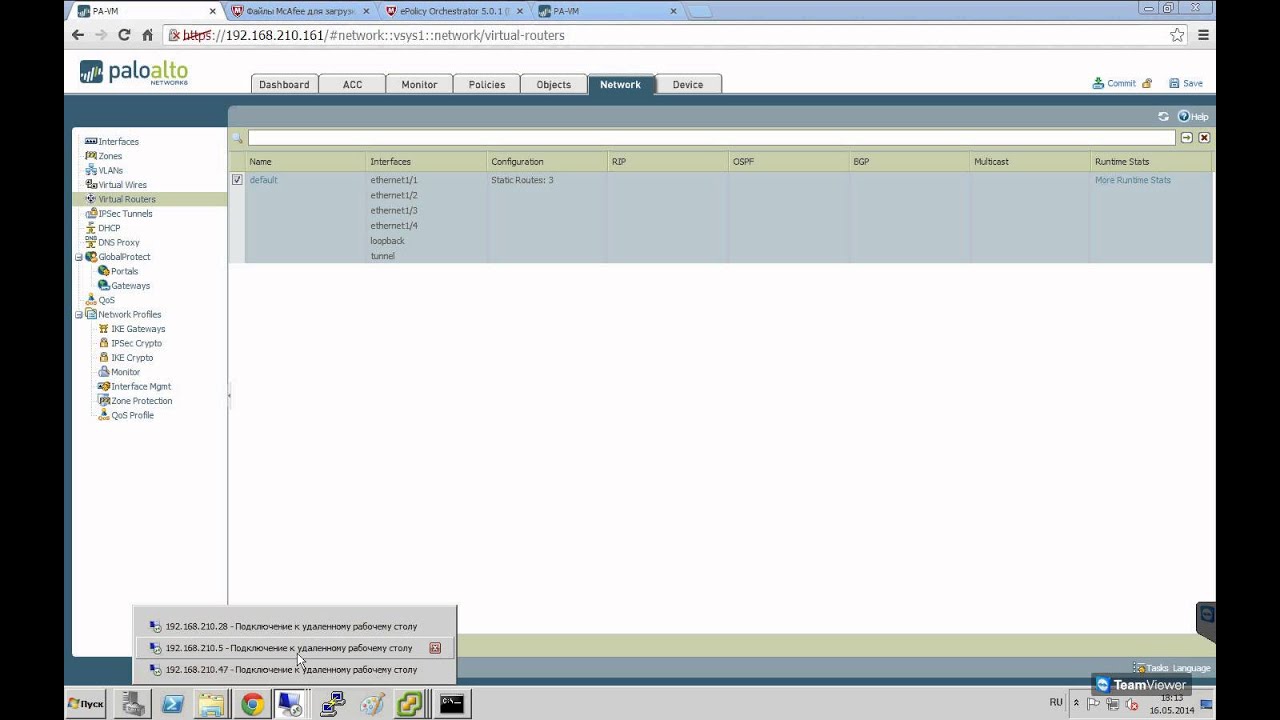Open Windows Explorer folder taskbar icon
Image resolution: width=1280 pixels, height=720 pixels.
[x=211, y=705]
